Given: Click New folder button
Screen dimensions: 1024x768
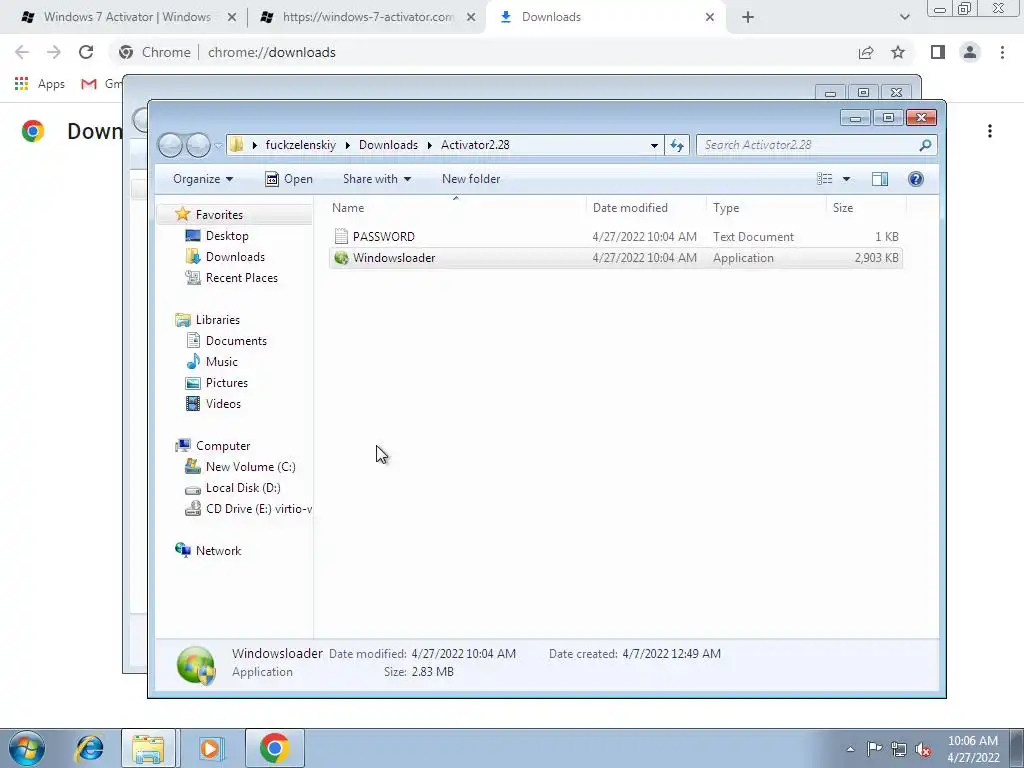Looking at the screenshot, I should (x=471, y=179).
